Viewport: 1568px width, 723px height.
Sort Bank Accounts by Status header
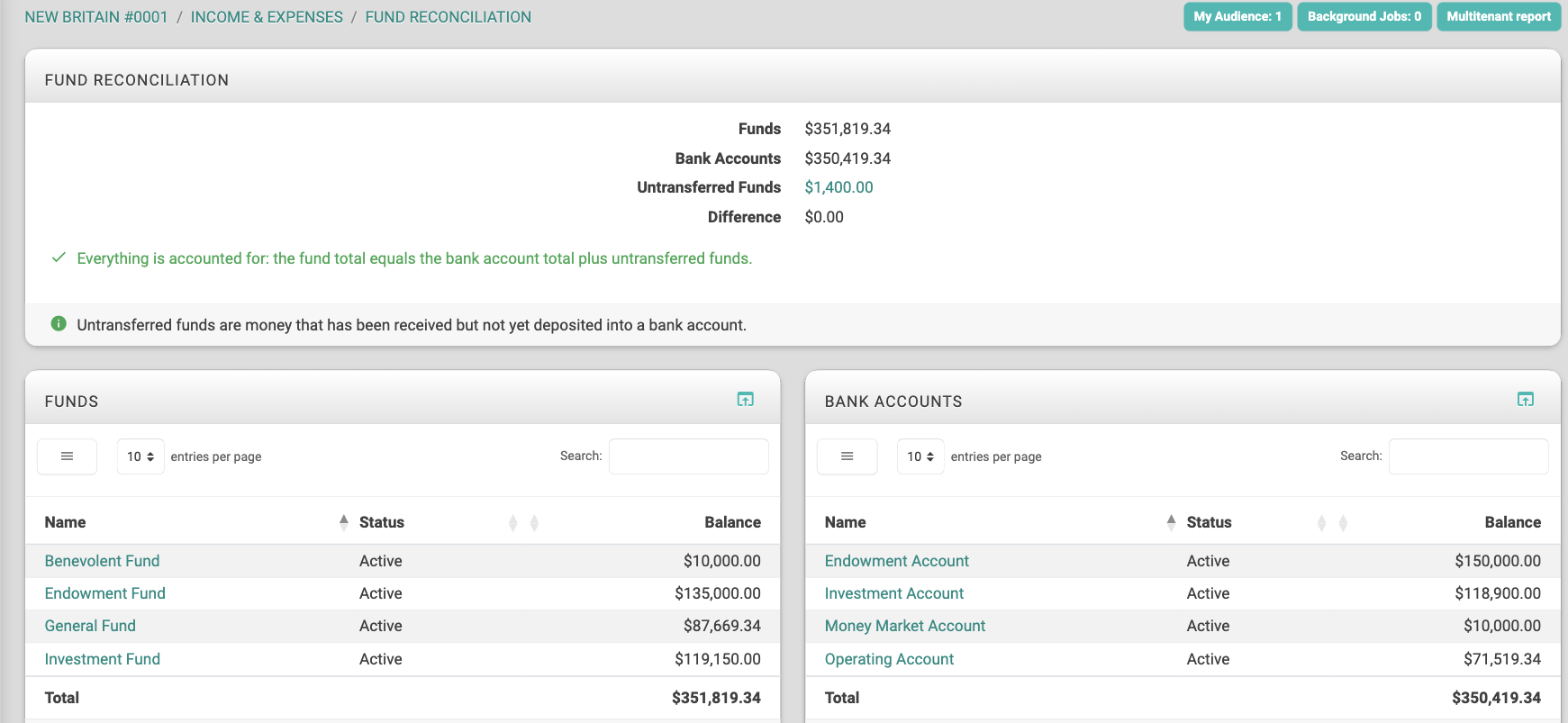[x=1209, y=522]
